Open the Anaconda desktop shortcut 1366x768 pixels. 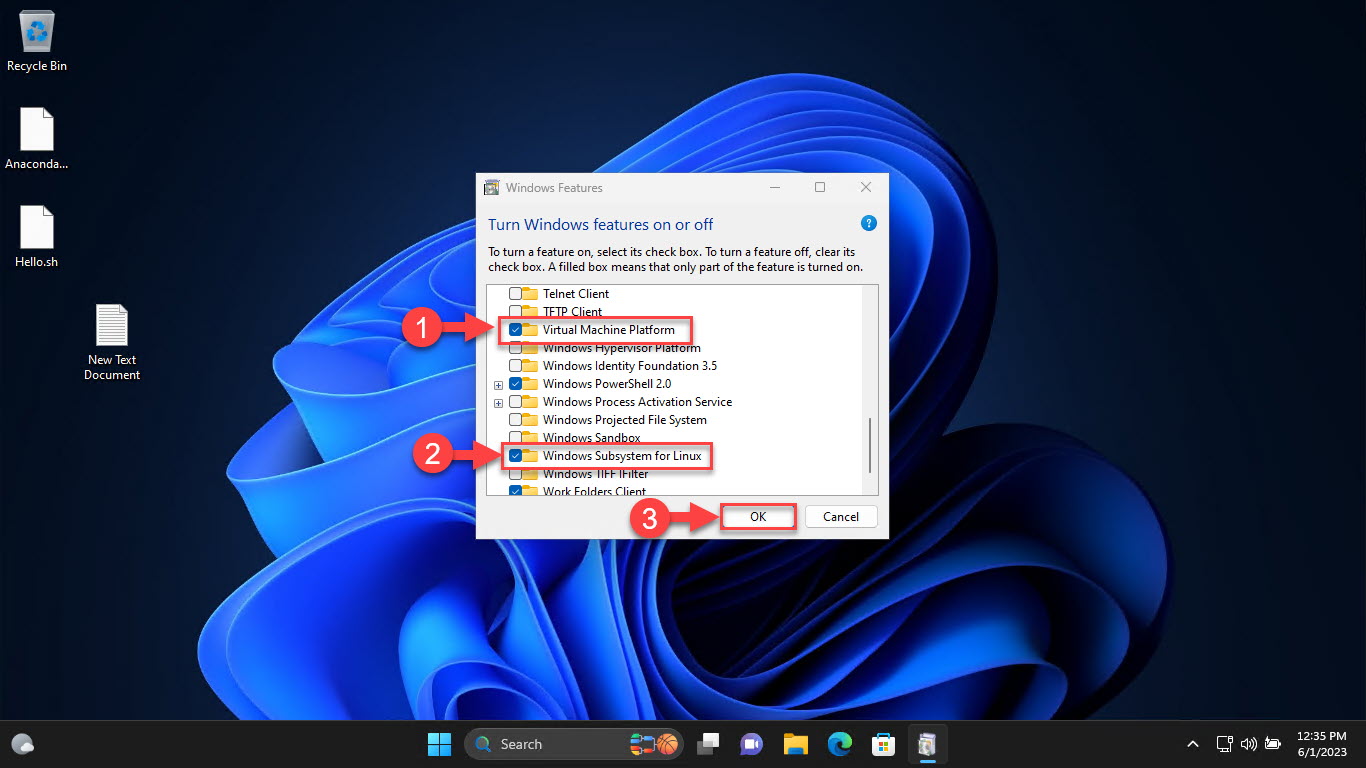click(36, 130)
